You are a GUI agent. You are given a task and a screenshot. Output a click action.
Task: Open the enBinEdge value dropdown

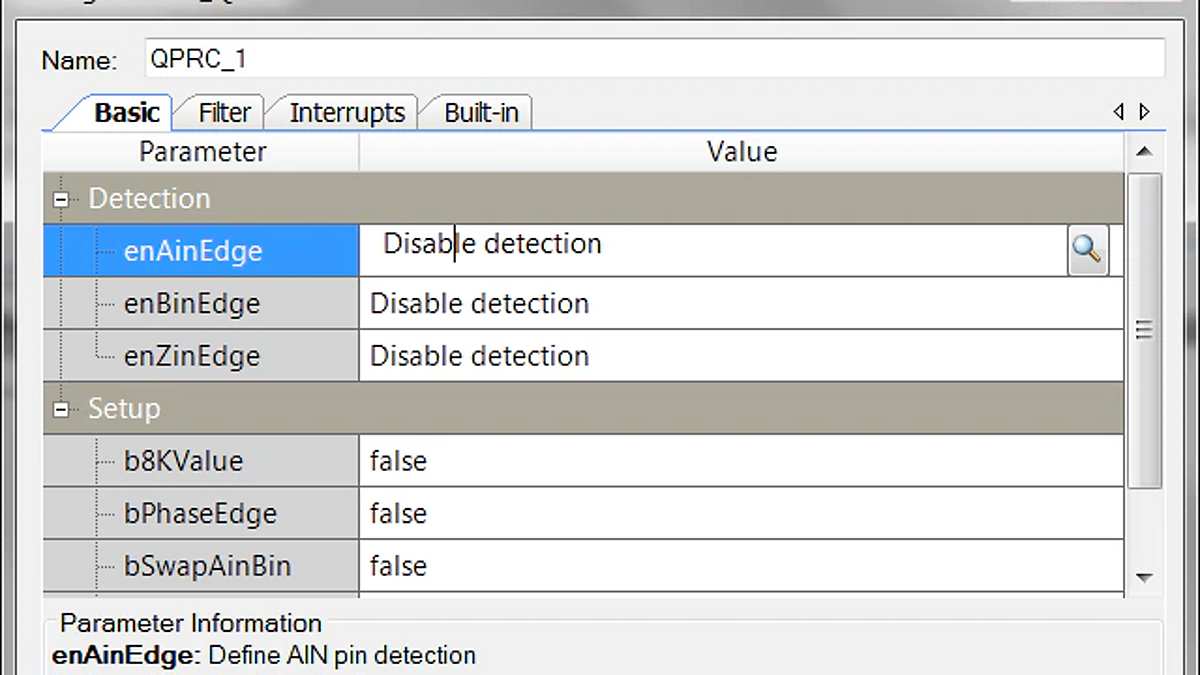click(740, 304)
